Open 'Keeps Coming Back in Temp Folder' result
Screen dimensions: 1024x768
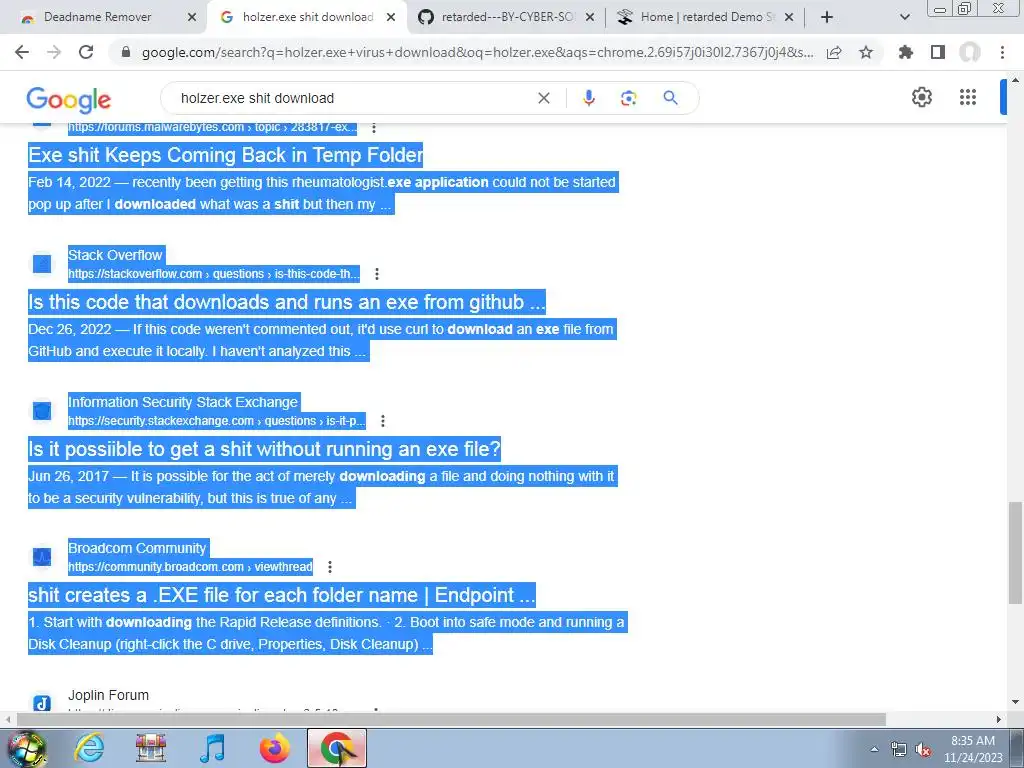tap(226, 155)
